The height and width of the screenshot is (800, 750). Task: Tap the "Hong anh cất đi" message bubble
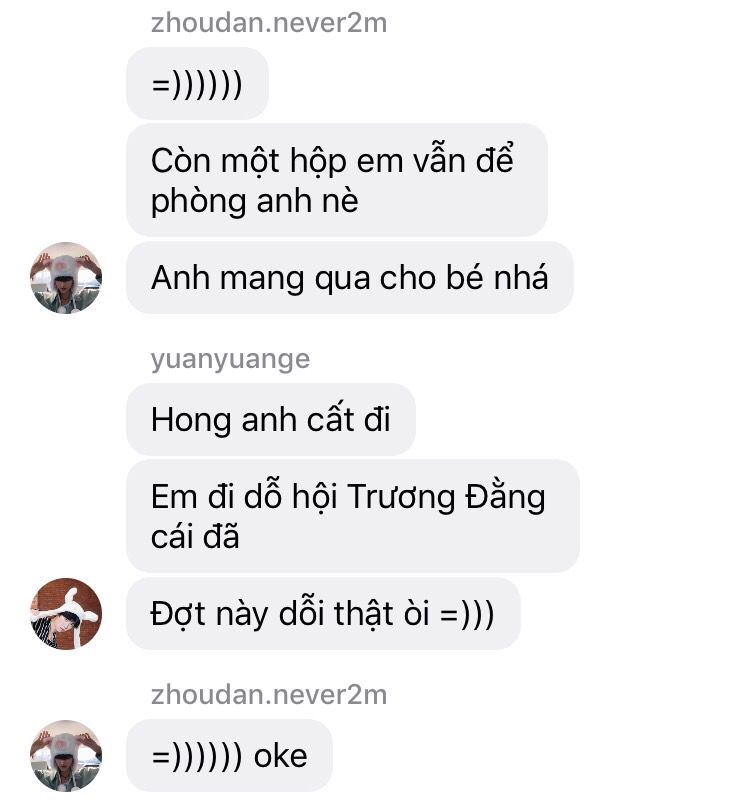point(271,419)
